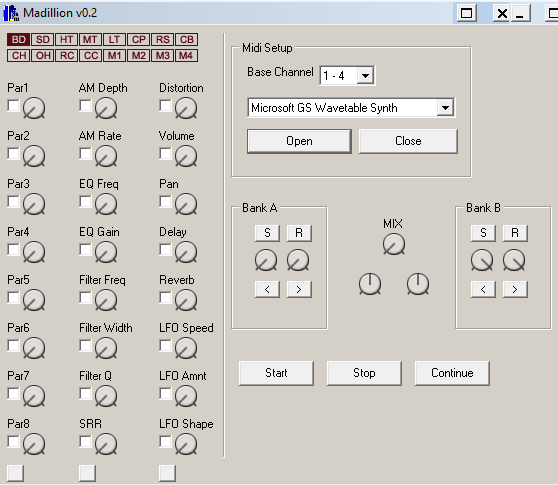Select the MT drum pad button
558x485 pixels.
click(x=90, y=39)
